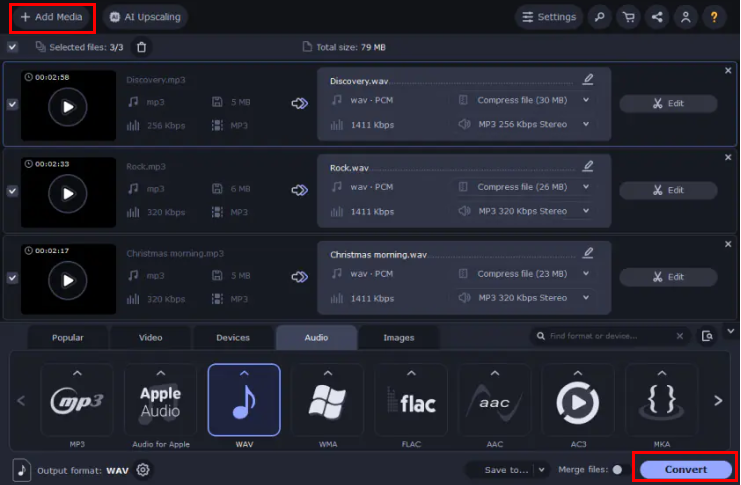Switch to the Video tab
This screenshot has width=741, height=485.
point(150,338)
